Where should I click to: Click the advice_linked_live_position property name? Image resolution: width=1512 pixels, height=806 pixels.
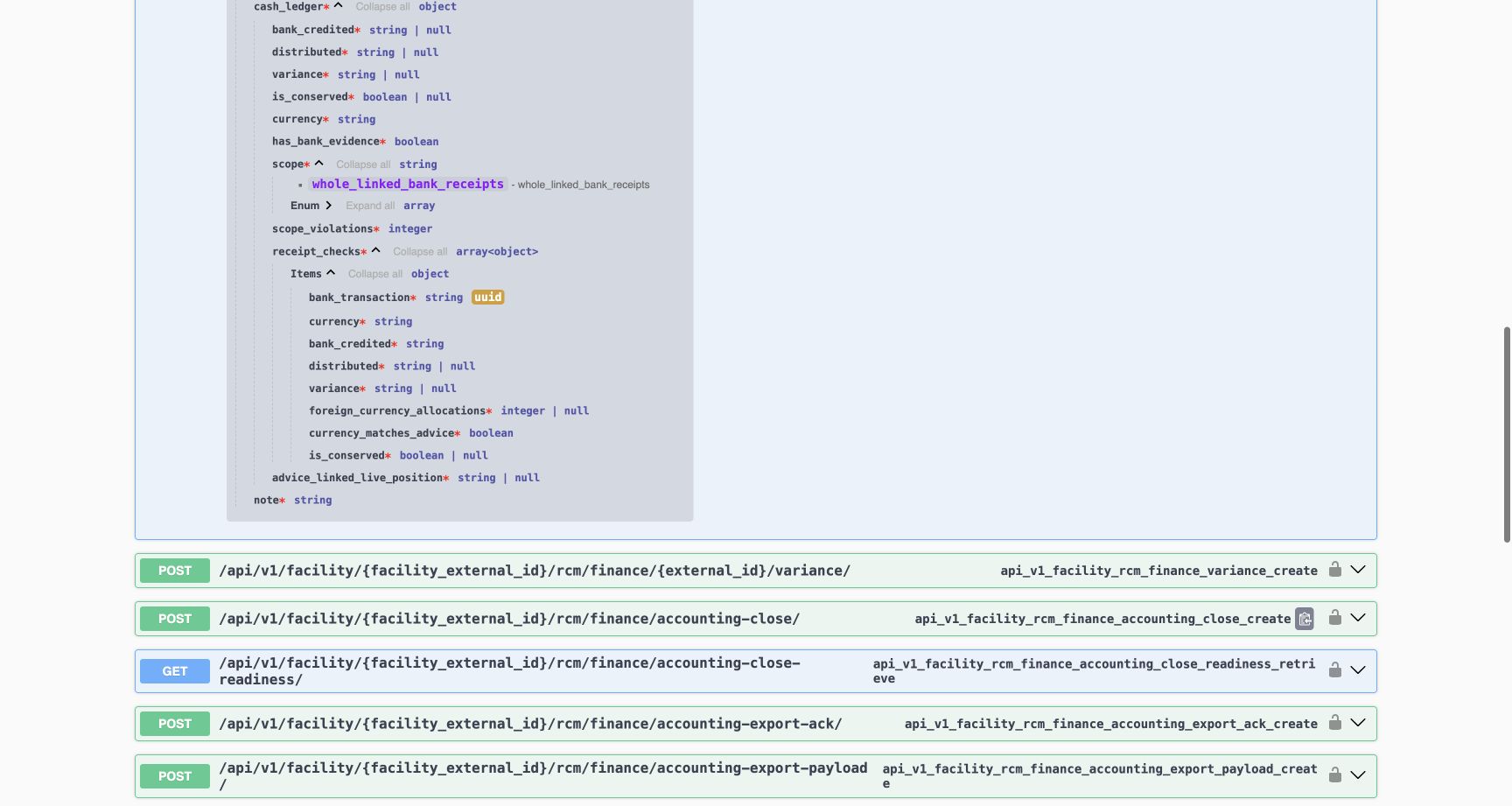click(357, 478)
